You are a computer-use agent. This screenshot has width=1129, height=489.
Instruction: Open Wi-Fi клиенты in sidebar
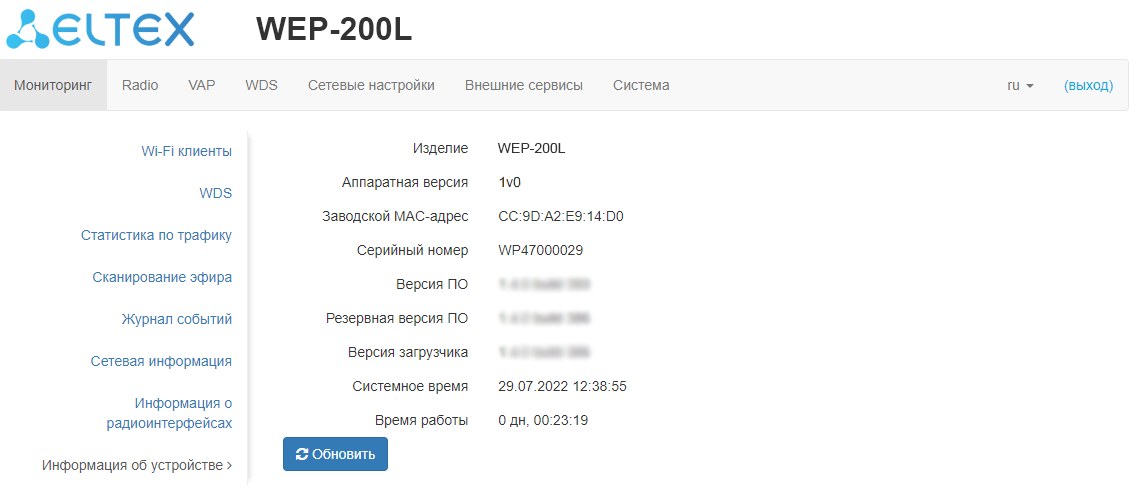pos(186,151)
